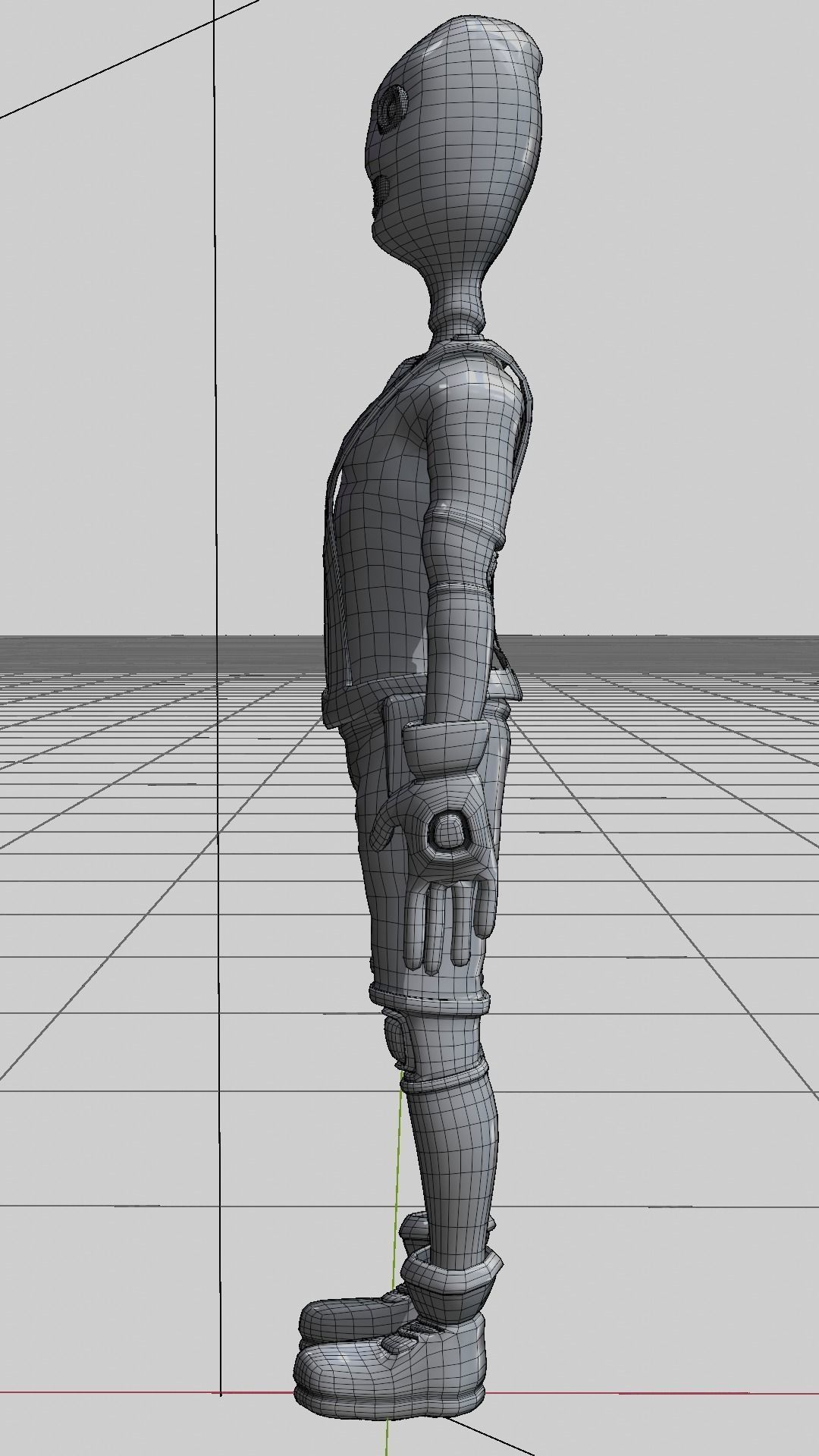Select the character's thin neck

pyautogui.click(x=457, y=303)
